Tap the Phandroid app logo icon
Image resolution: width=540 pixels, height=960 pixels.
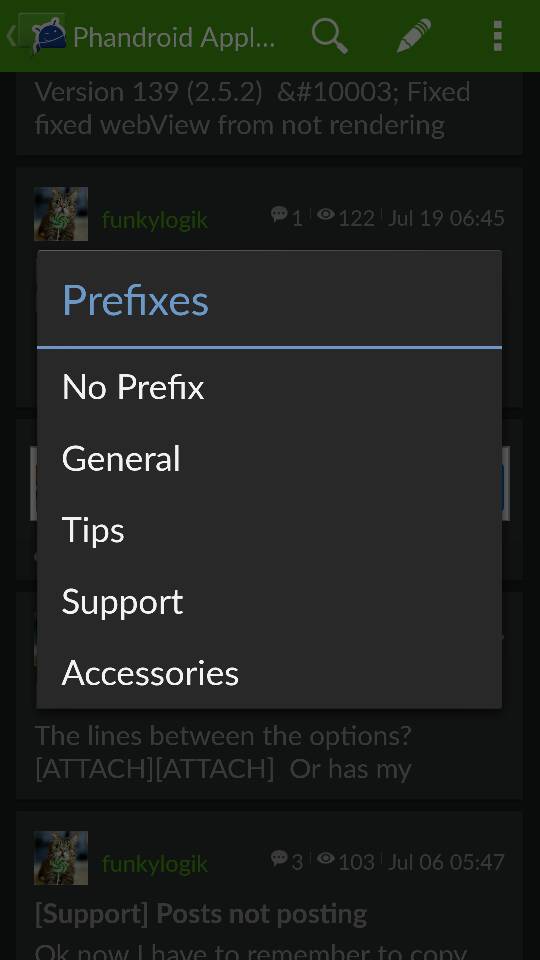click(49, 36)
